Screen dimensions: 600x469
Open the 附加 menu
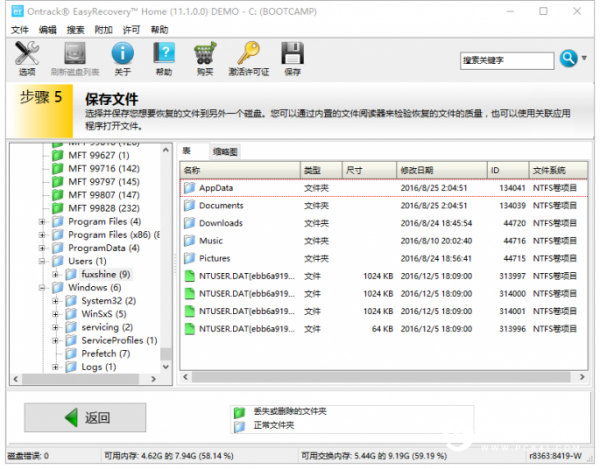[x=103, y=29]
